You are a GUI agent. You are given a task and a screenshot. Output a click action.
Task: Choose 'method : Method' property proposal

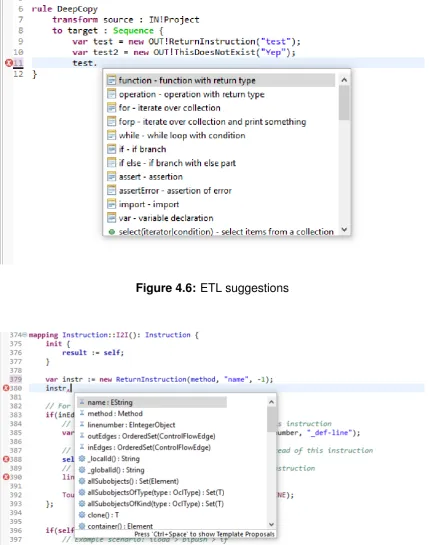pyautogui.click(x=115, y=414)
